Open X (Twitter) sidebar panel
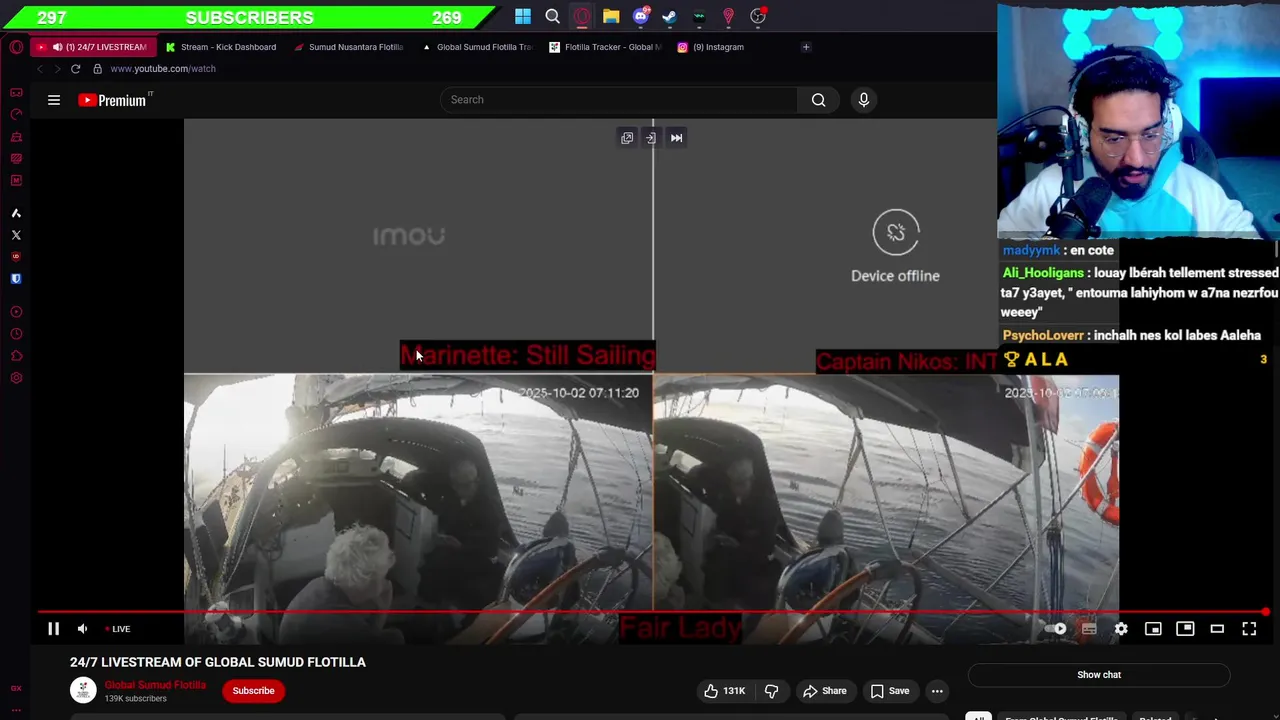This screenshot has width=1280, height=720. click(16, 235)
